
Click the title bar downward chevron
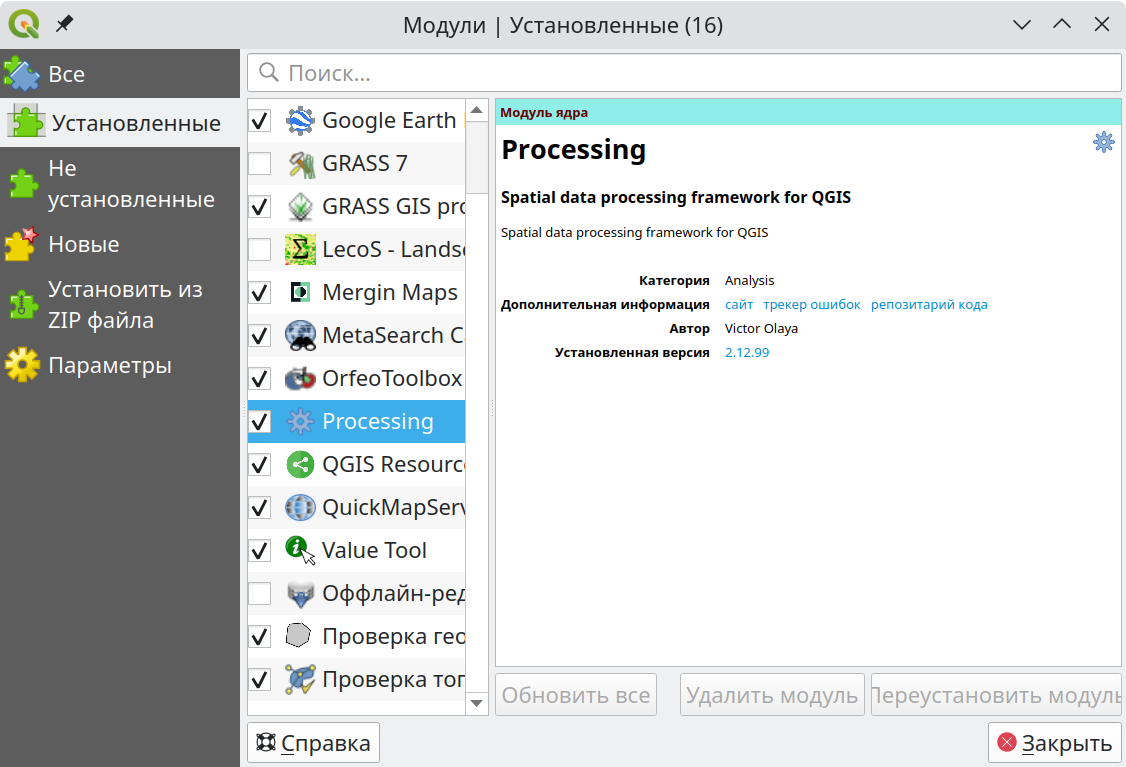[1022, 24]
